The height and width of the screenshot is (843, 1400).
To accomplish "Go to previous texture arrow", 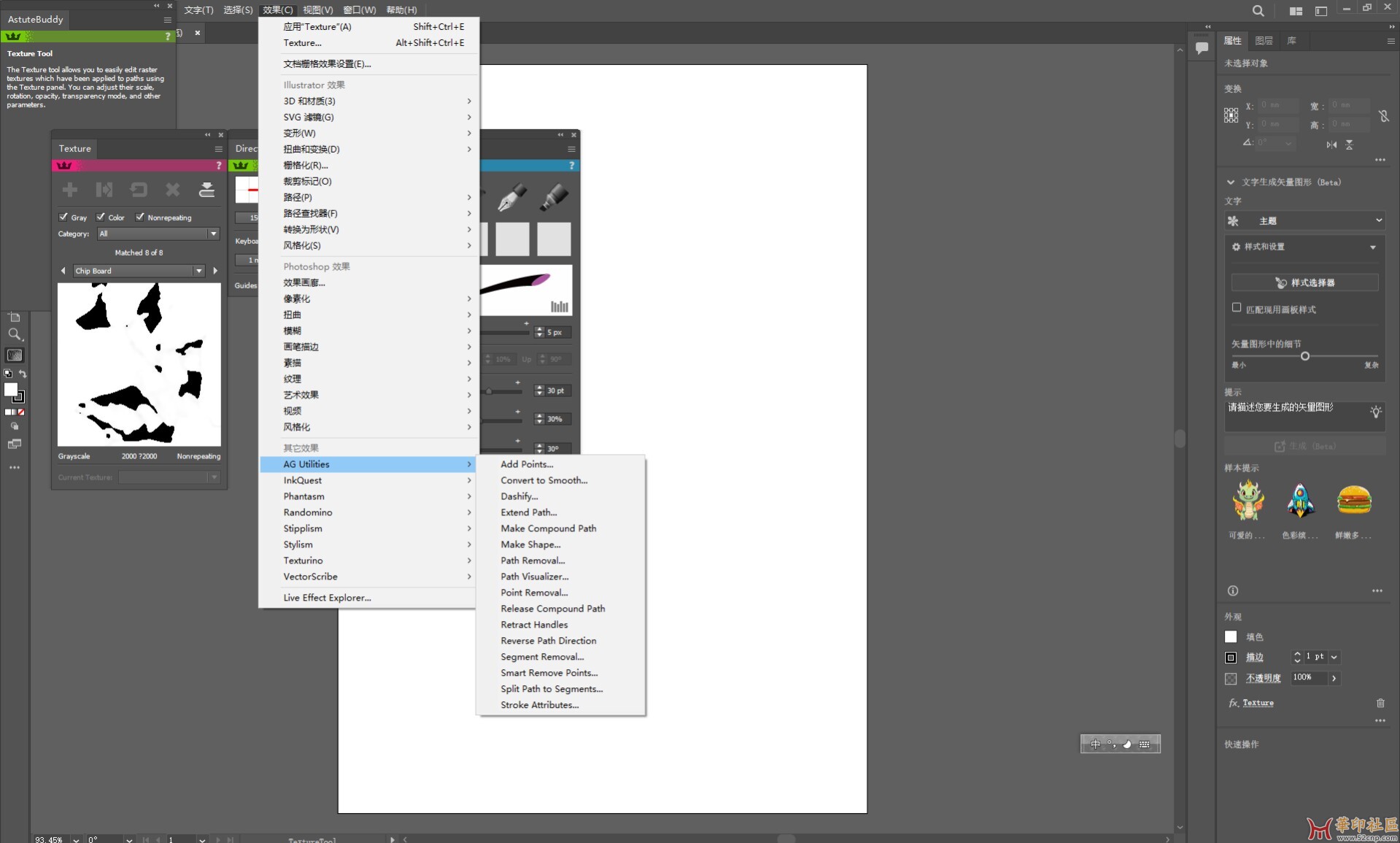I will click(x=63, y=271).
